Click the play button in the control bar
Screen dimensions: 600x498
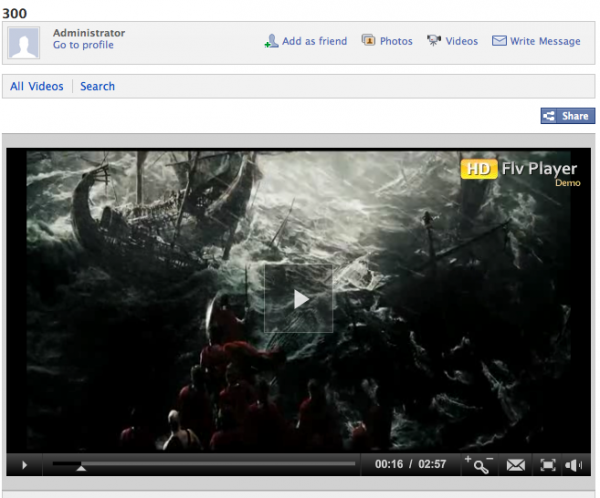(x=24, y=465)
